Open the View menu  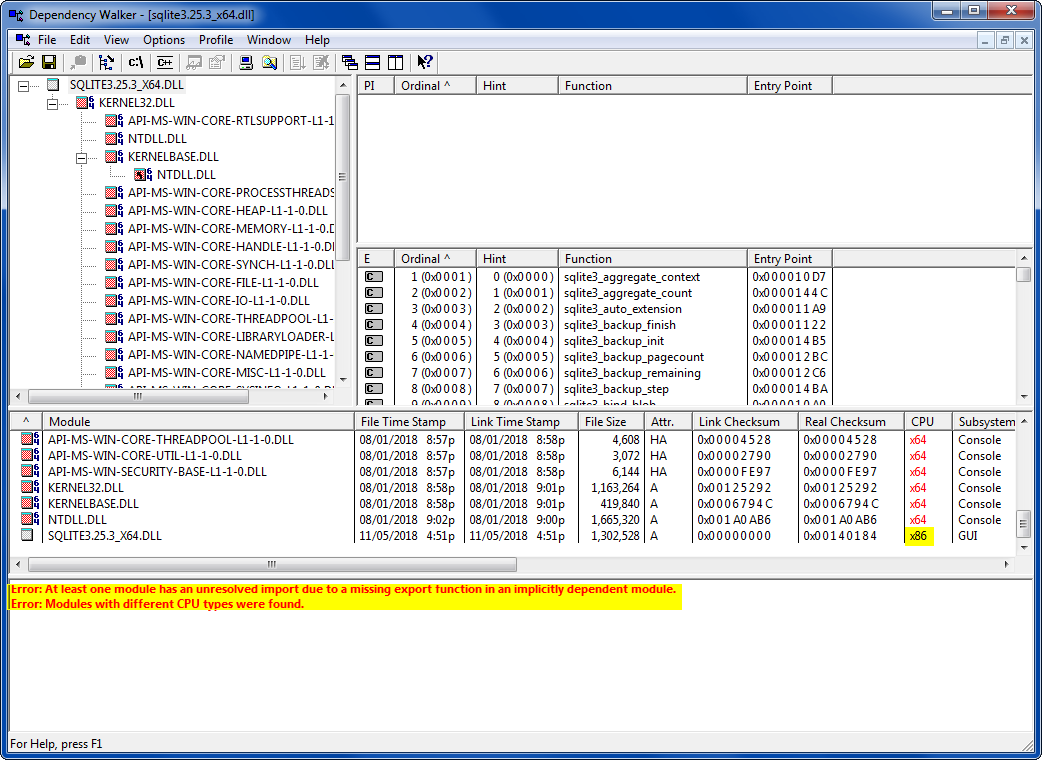116,40
